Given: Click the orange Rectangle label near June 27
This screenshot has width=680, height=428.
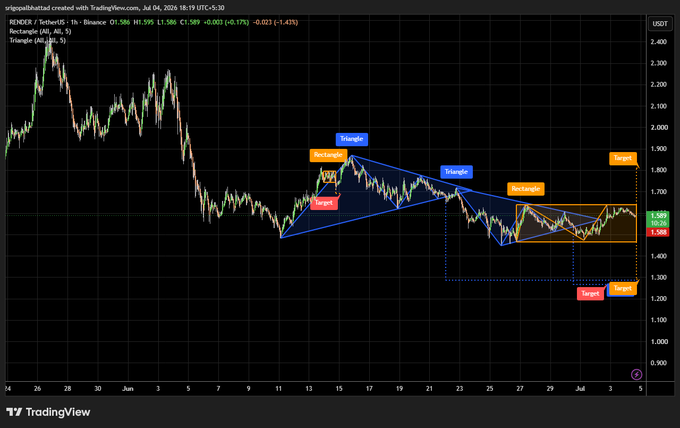Looking at the screenshot, I should click(x=526, y=189).
